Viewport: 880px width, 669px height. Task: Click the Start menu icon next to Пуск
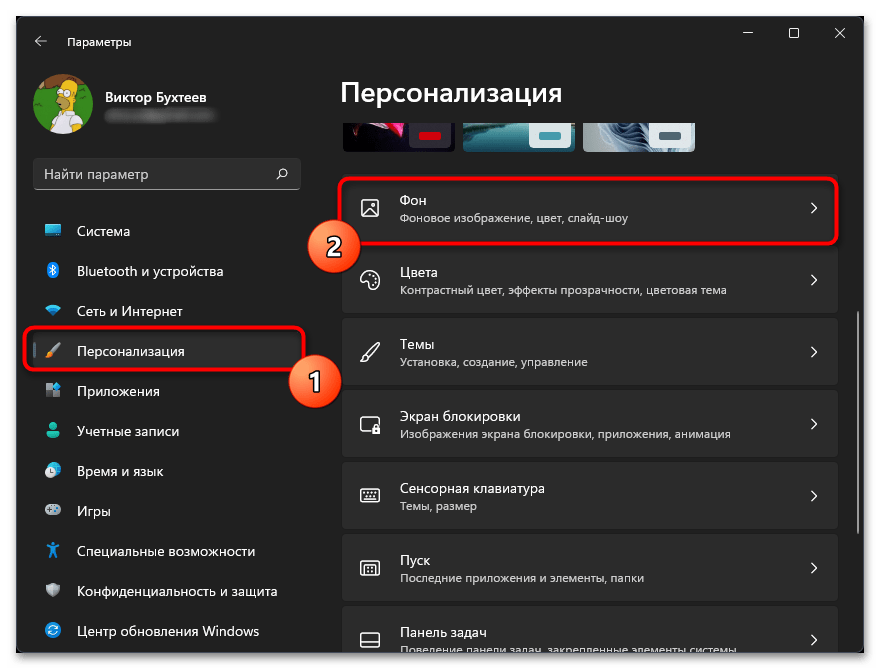coord(370,568)
